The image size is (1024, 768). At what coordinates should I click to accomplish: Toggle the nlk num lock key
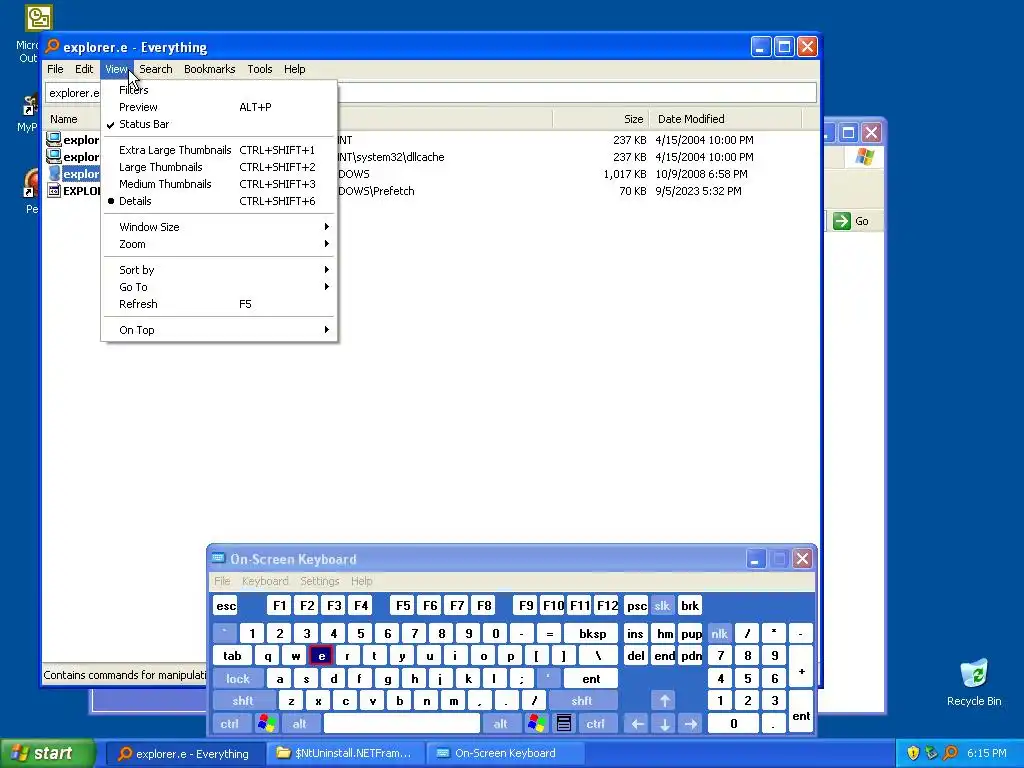[x=719, y=633]
